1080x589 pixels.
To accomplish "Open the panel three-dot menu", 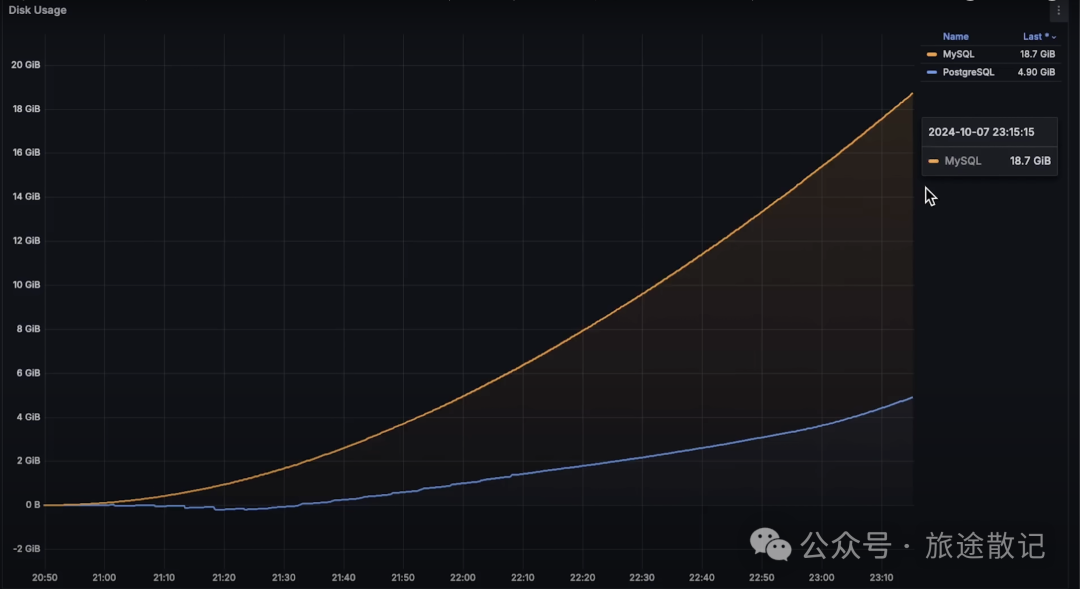I will pos(1059,11).
